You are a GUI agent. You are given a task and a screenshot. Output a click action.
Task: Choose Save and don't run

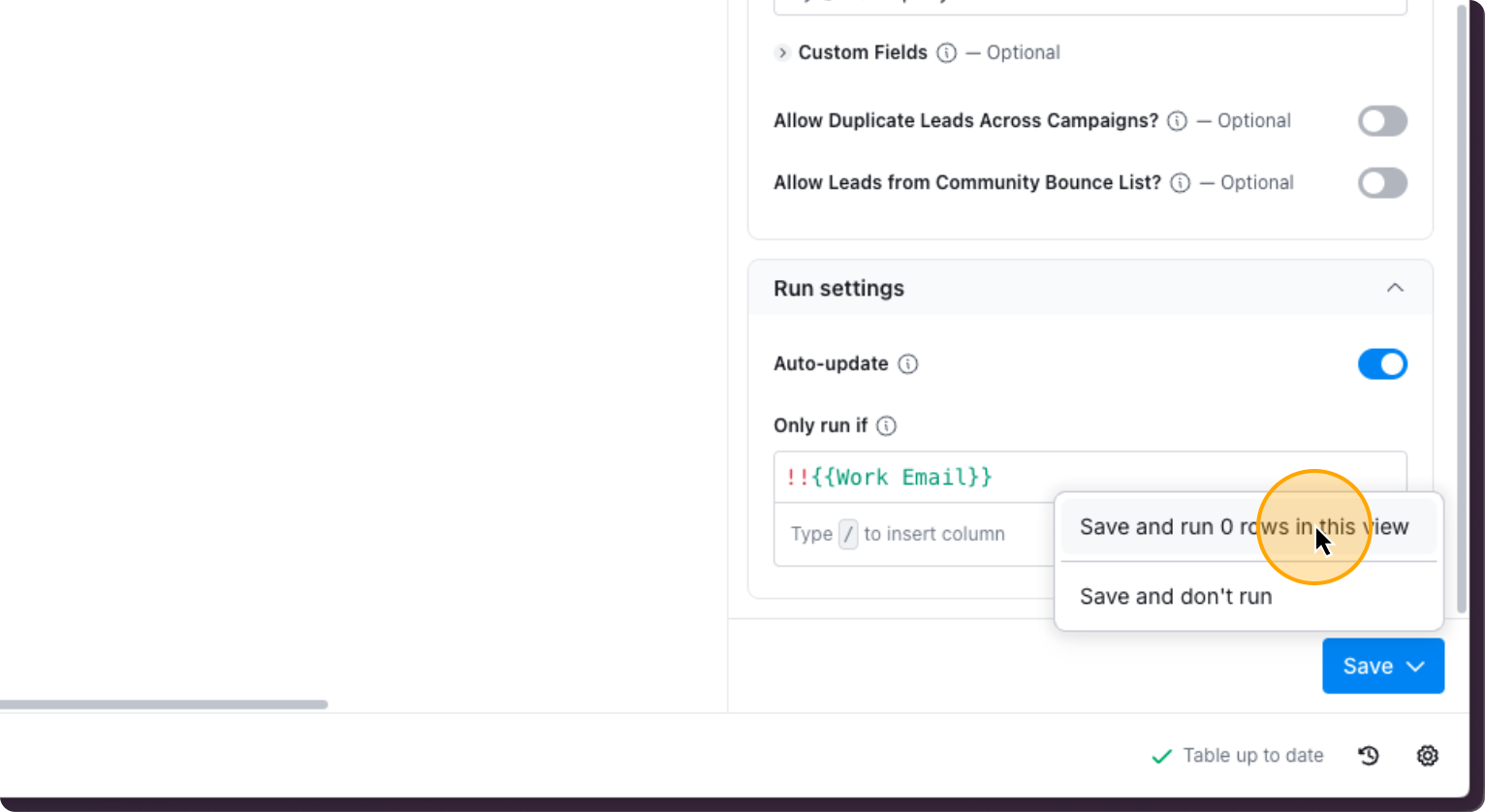click(x=1176, y=596)
